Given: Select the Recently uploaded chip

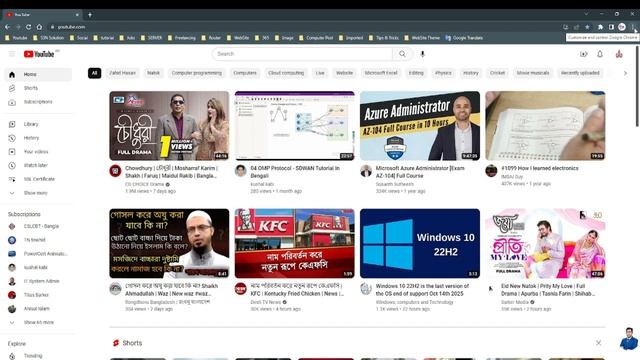Looking at the screenshot, I should (580, 73).
